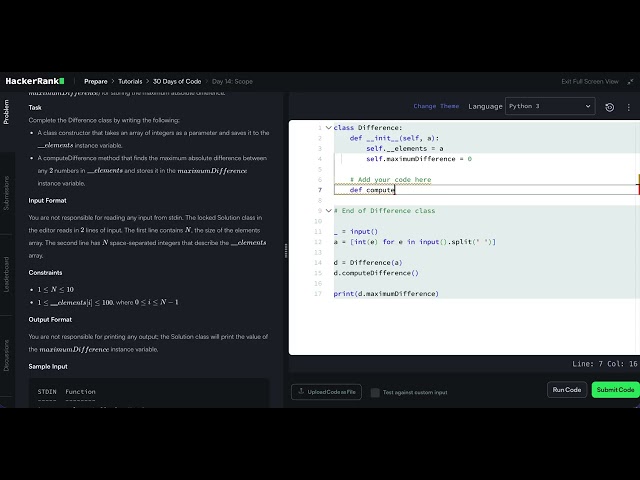
Task: Click the def __init__(self, a): line
Action: (x=394, y=138)
